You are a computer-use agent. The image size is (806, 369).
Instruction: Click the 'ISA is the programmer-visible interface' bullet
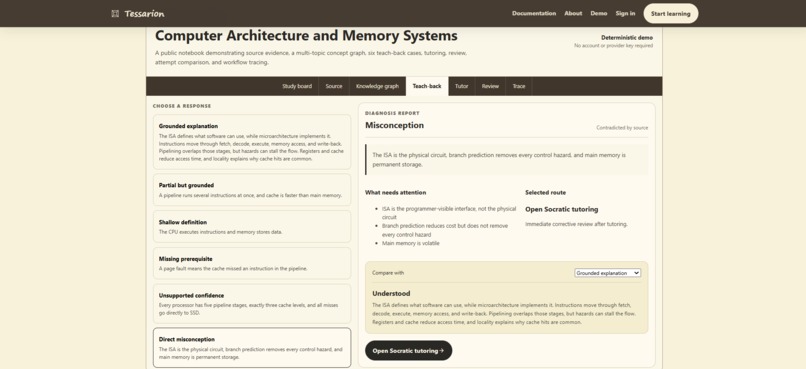click(449, 213)
